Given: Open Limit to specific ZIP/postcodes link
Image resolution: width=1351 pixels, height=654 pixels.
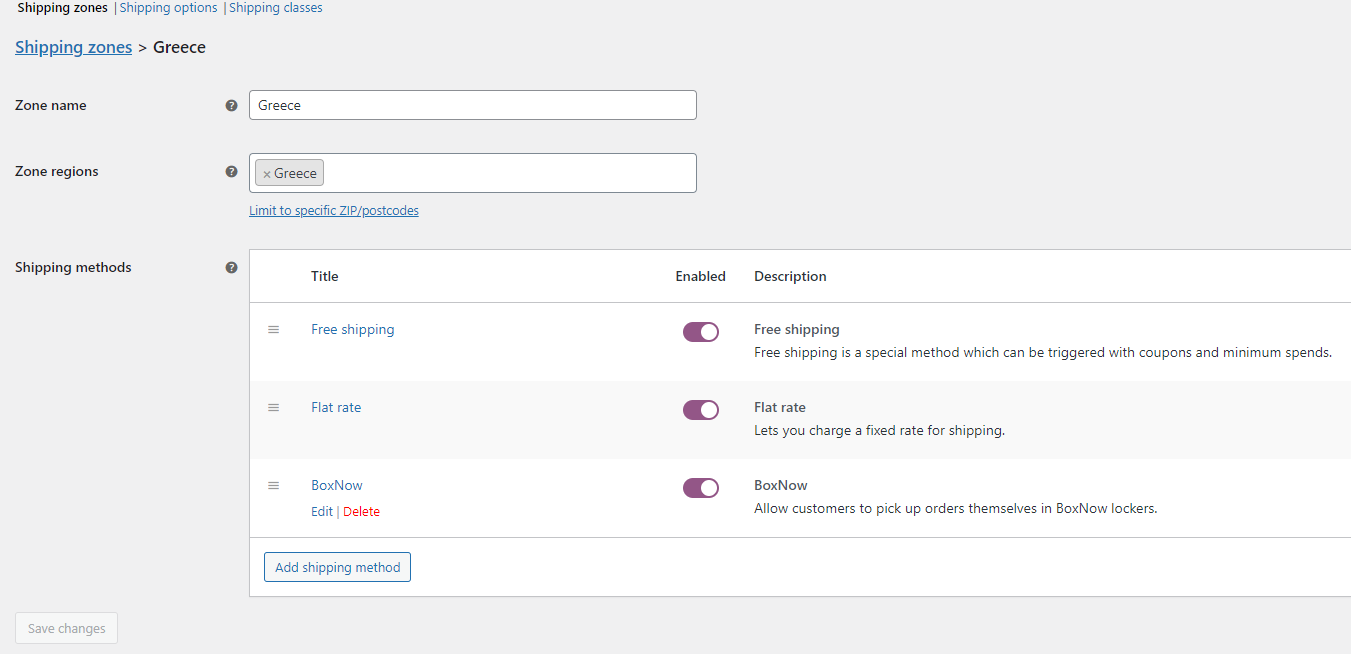Looking at the screenshot, I should [334, 211].
